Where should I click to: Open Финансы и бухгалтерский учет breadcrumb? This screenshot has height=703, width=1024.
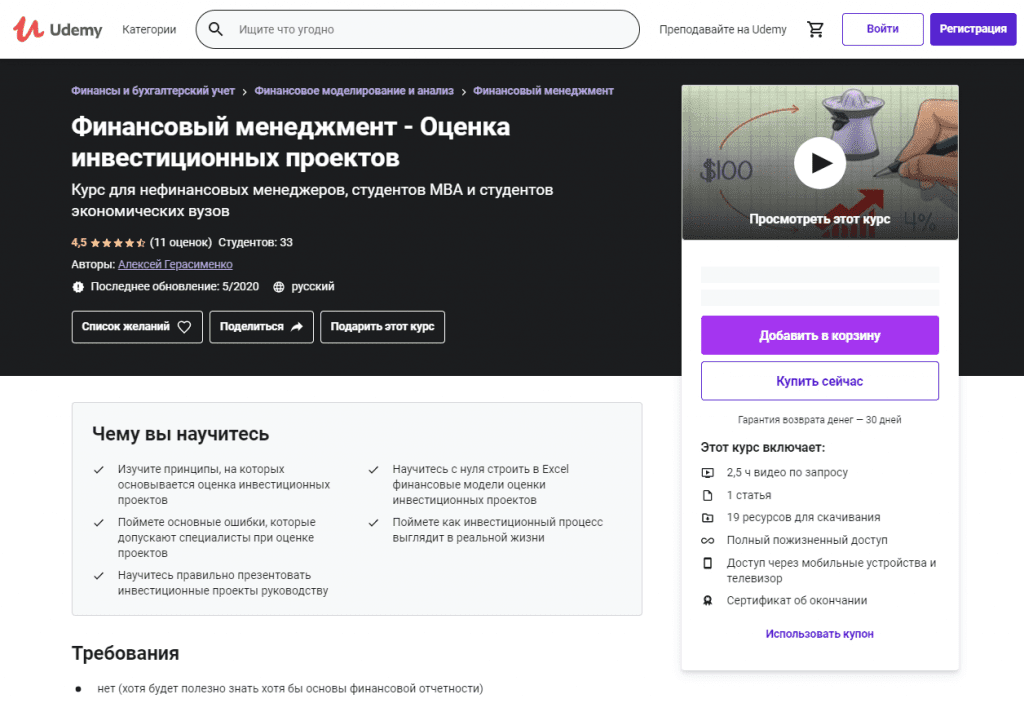pos(153,91)
